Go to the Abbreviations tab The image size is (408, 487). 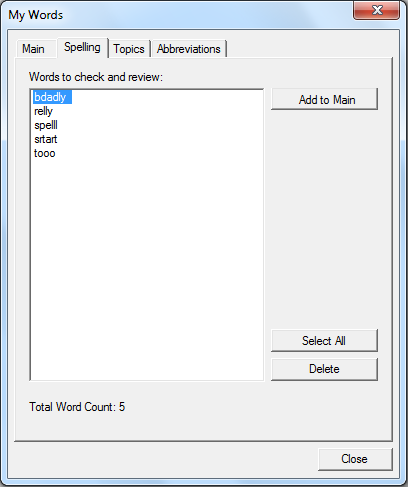pyautogui.click(x=189, y=49)
